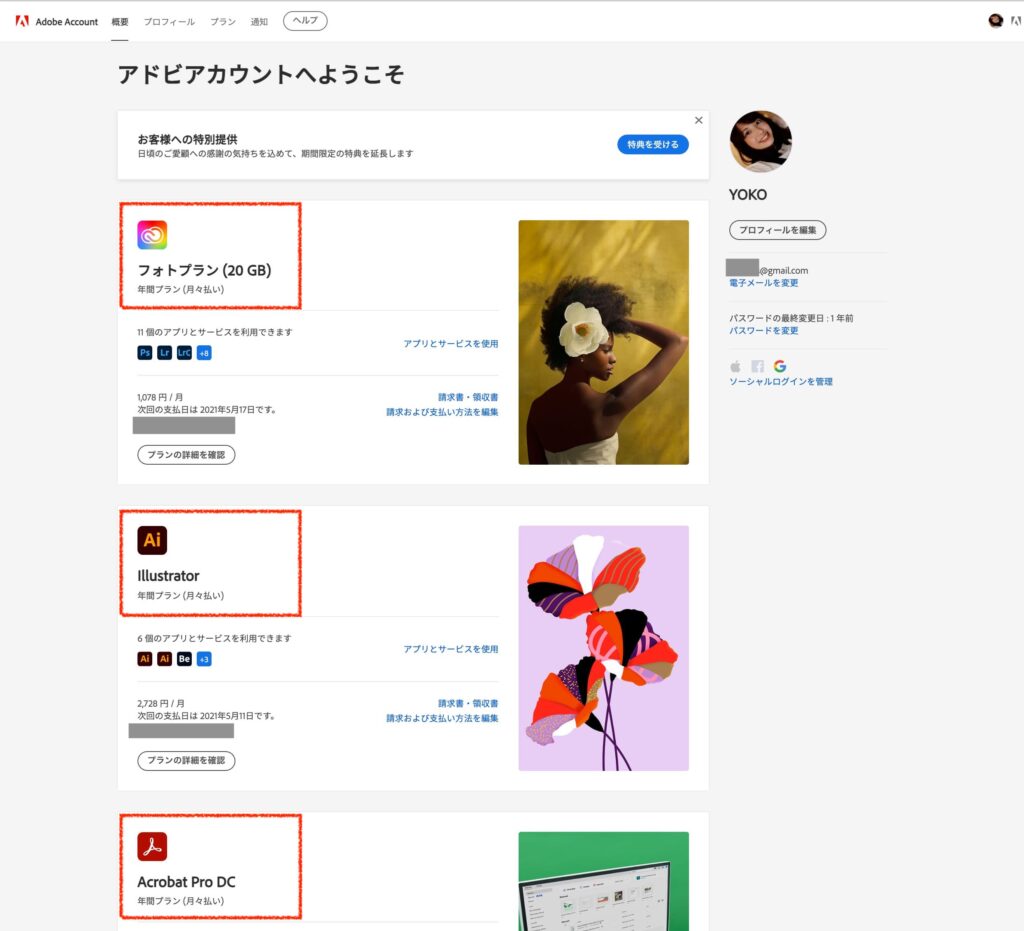This screenshot has width=1024, height=931.
Task: Click the ヘルプ button
Action: tap(305, 21)
